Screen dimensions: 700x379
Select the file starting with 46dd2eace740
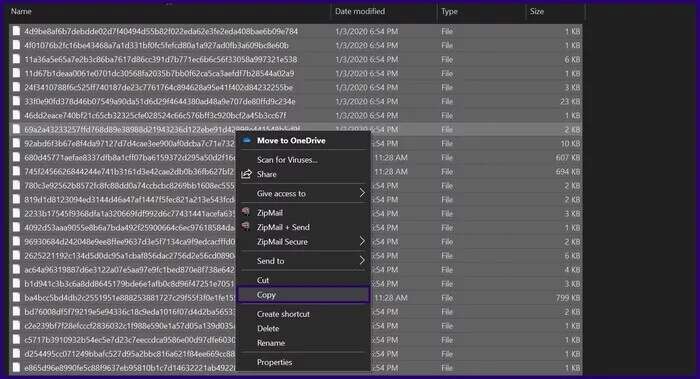[x=296, y=115]
